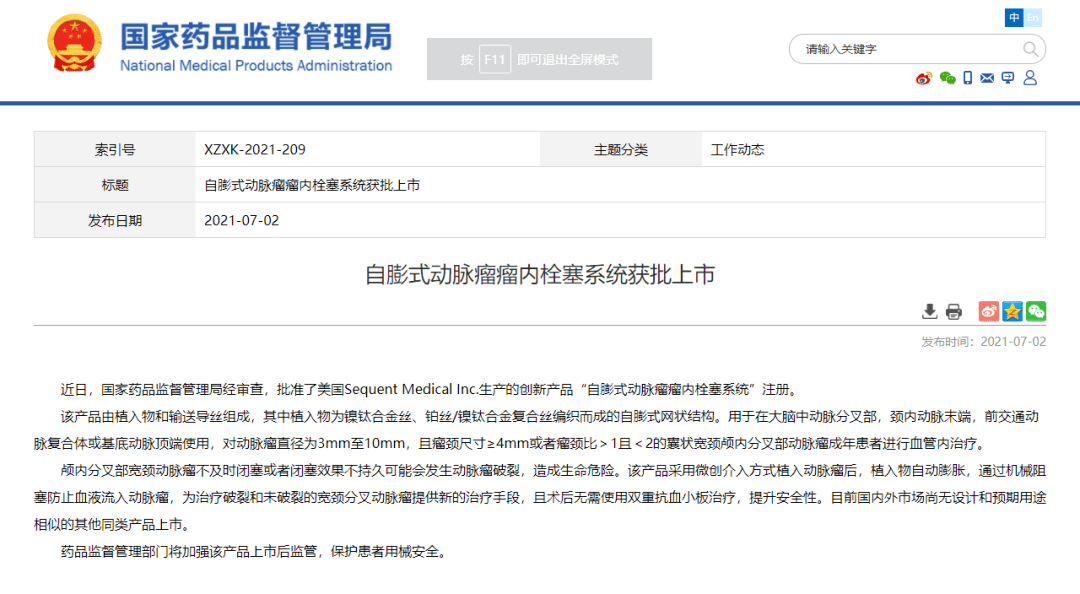Click the 标题 label cell
Screen dimensions: 1080x594
115,185
